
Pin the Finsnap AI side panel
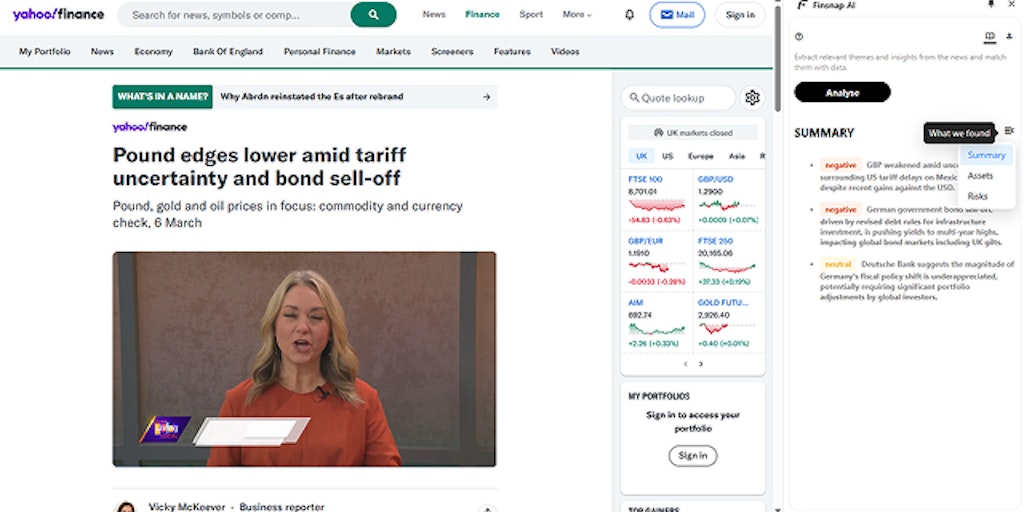(990, 5)
